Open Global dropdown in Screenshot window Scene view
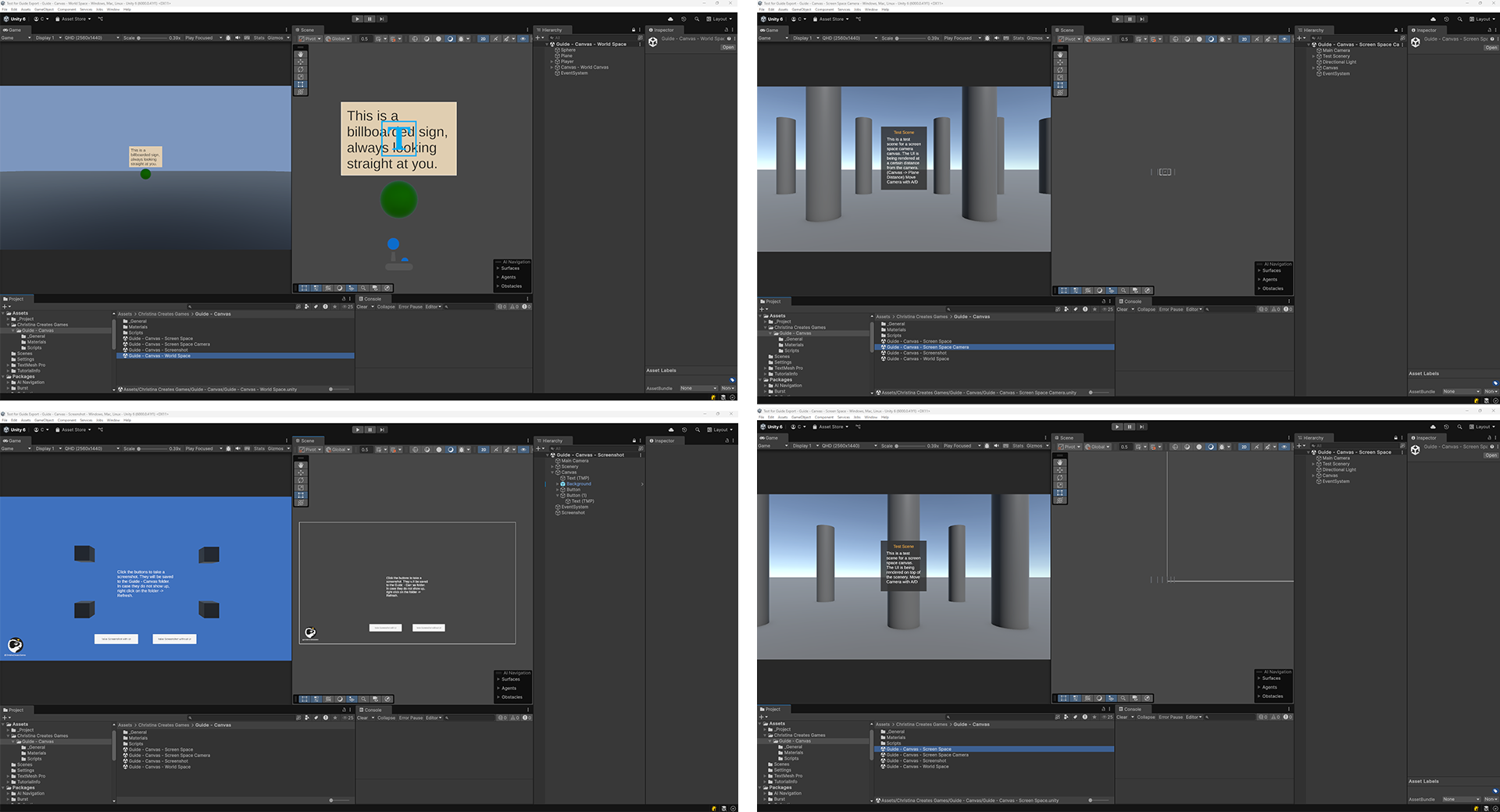Image resolution: width=1500 pixels, height=812 pixels. [337, 449]
